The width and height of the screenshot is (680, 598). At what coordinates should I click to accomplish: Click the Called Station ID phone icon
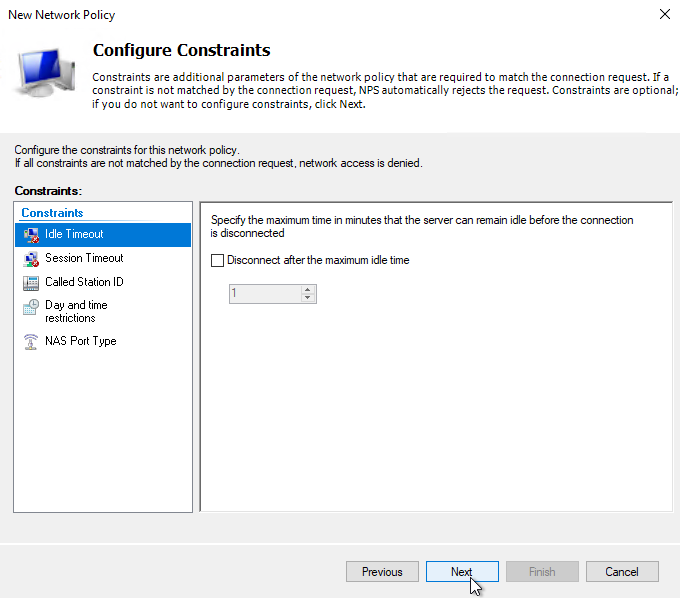(31, 283)
